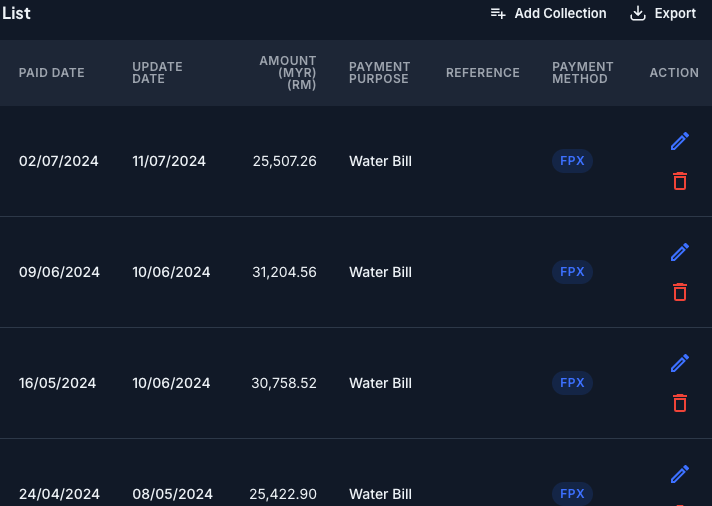Click the Payment Method column header
The width and height of the screenshot is (712, 506).
click(x=582, y=73)
